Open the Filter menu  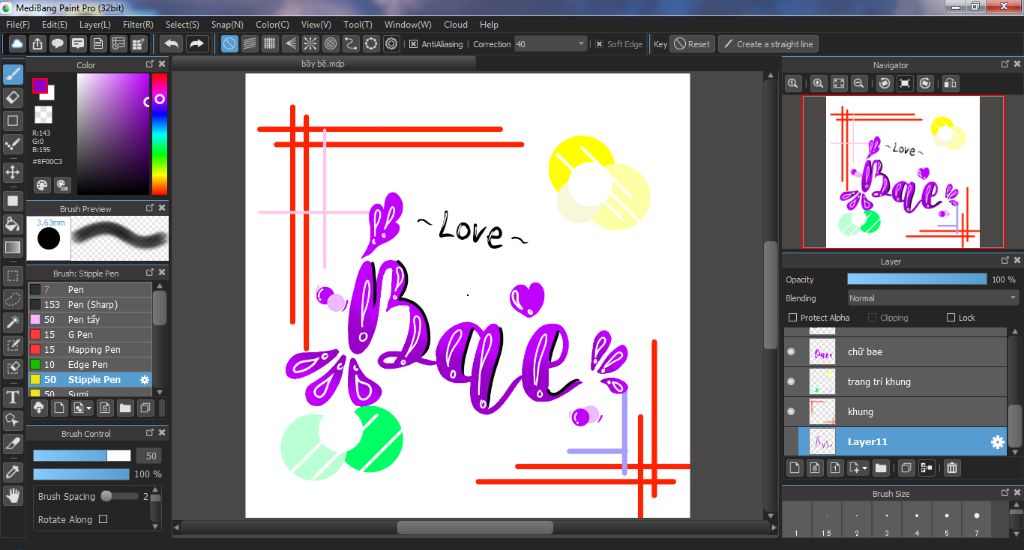click(x=138, y=24)
